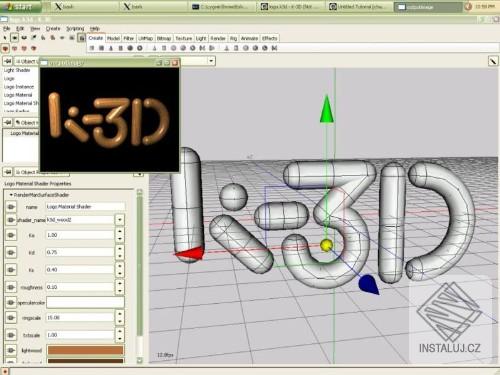Select the Logo Material node in the list
The width and height of the screenshot is (500, 375).
coord(18,95)
